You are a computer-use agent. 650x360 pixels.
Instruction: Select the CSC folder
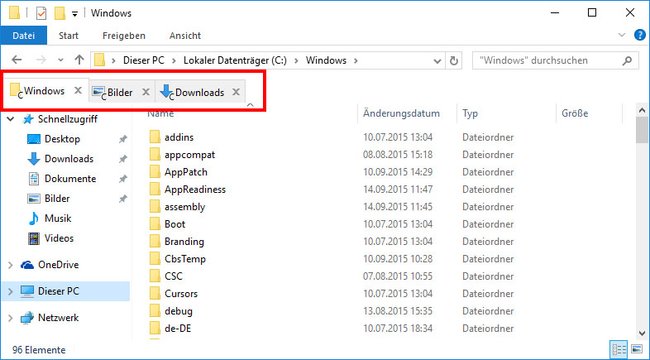tap(173, 276)
